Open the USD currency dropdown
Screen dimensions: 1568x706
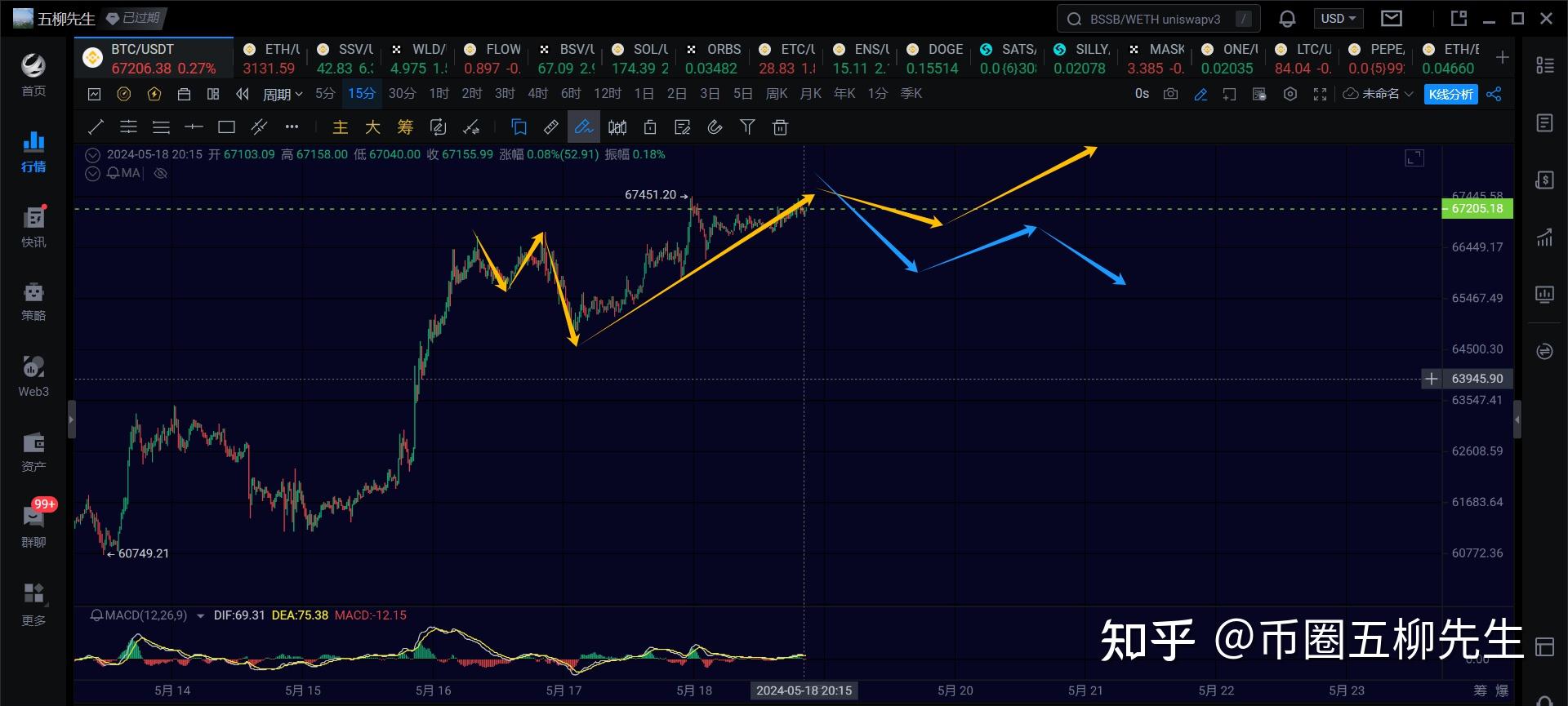1338,18
